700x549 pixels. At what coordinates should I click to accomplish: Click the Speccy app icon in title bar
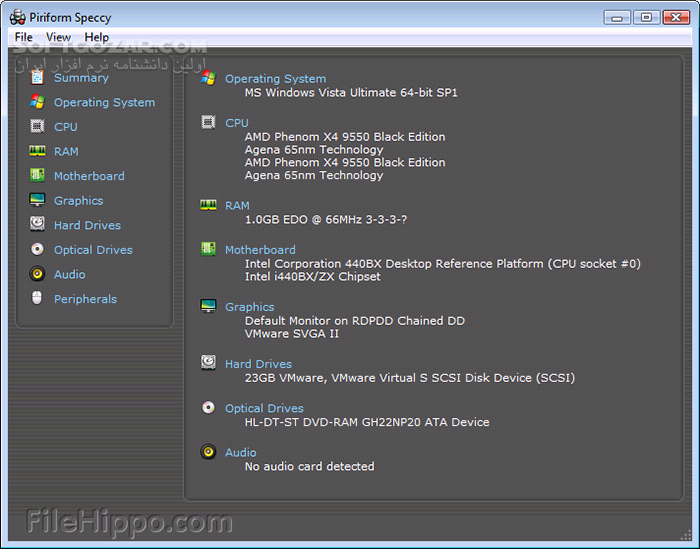tap(18, 17)
